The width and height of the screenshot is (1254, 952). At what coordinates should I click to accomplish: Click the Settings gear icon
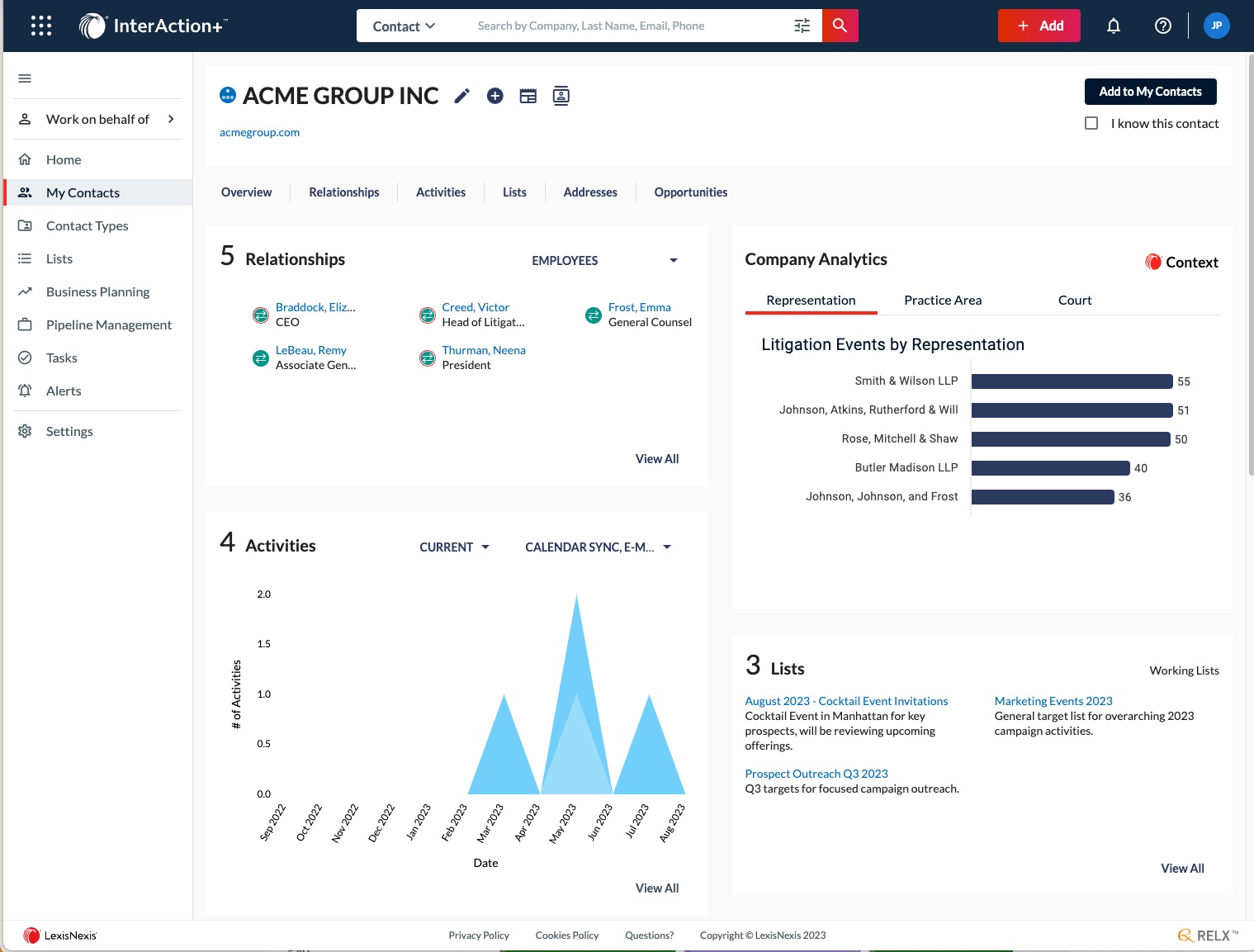coord(25,431)
